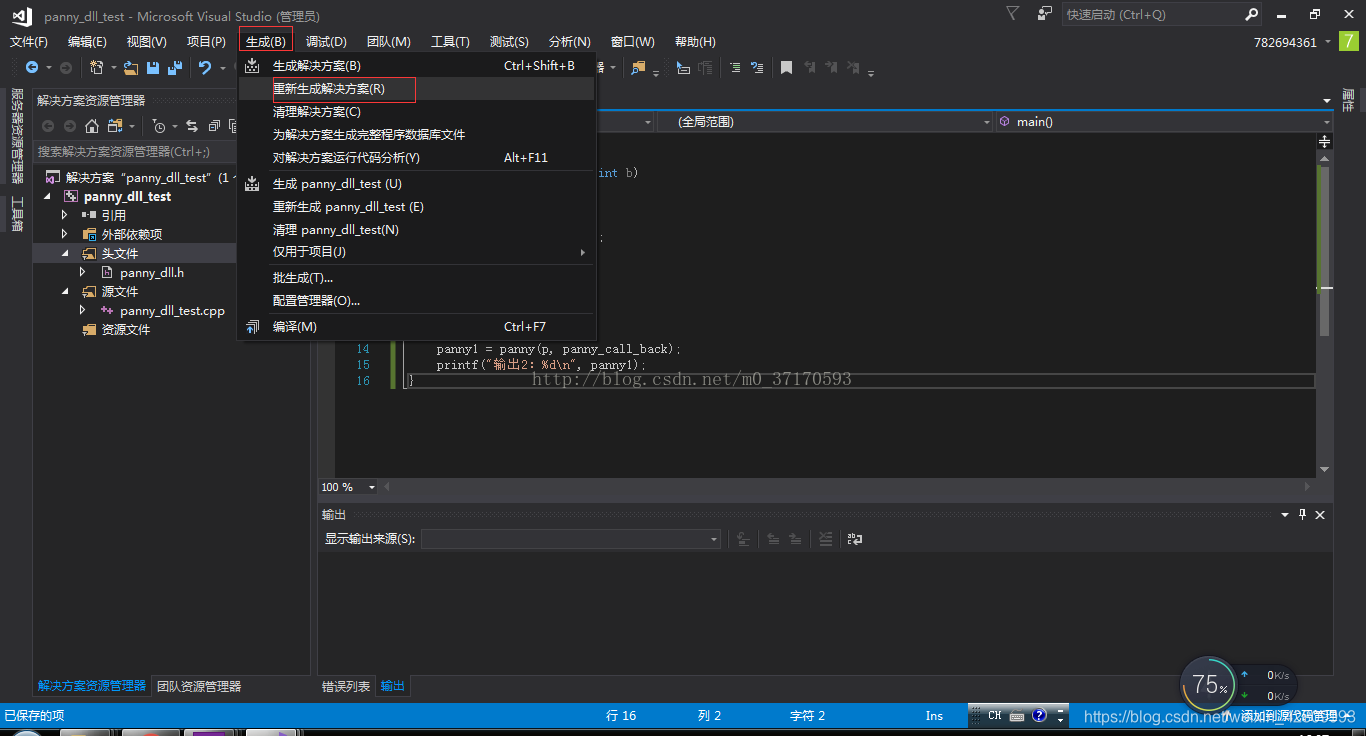Click the Open File folder icon

pos(131,67)
